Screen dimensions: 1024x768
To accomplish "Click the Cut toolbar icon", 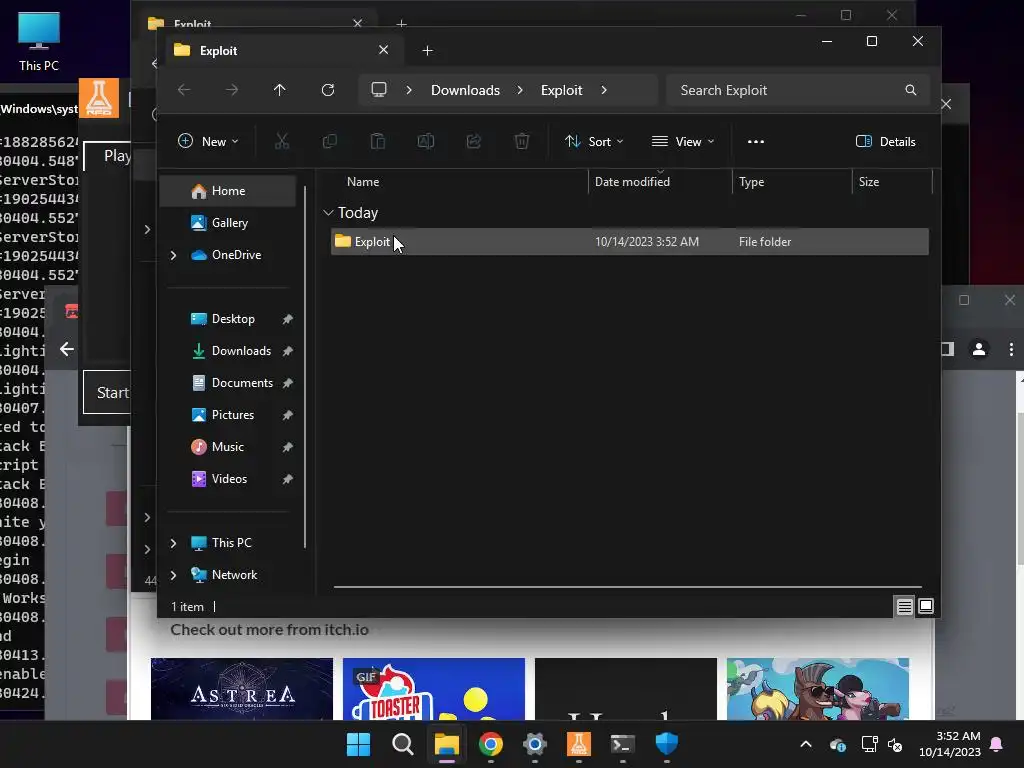I will coord(281,141).
